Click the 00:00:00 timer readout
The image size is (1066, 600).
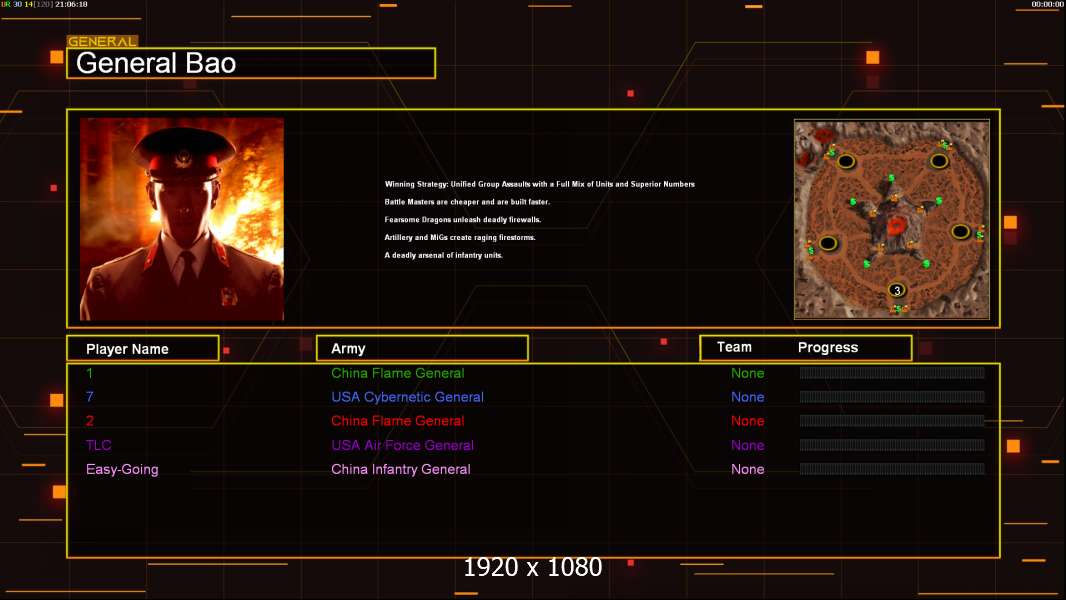[x=1048, y=4]
